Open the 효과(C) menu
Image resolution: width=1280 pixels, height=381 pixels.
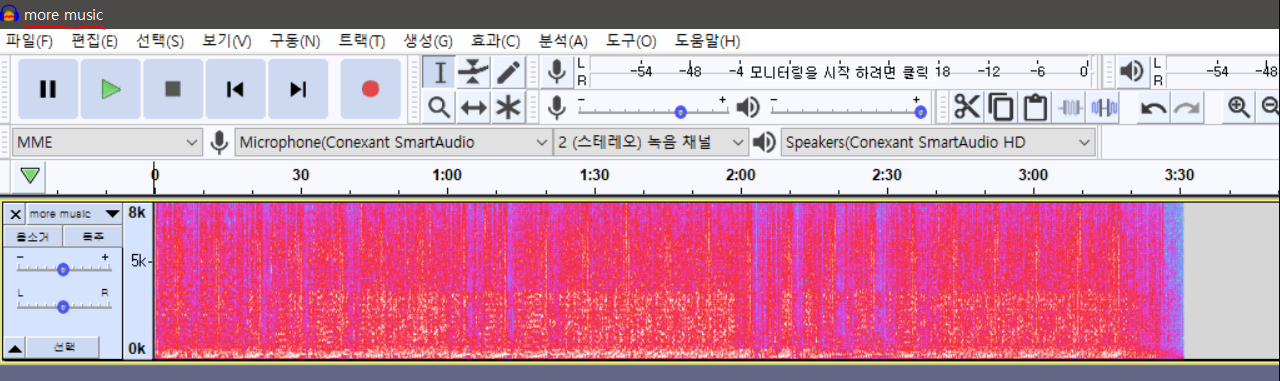[x=495, y=41]
